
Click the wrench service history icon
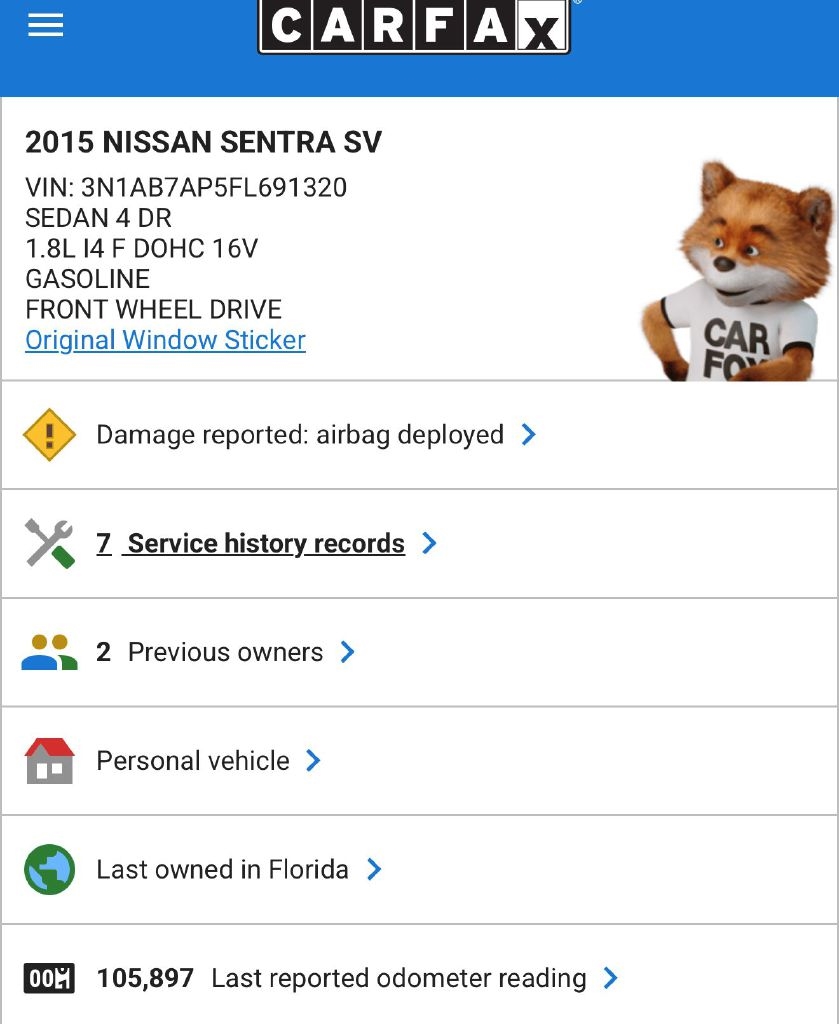click(x=49, y=544)
